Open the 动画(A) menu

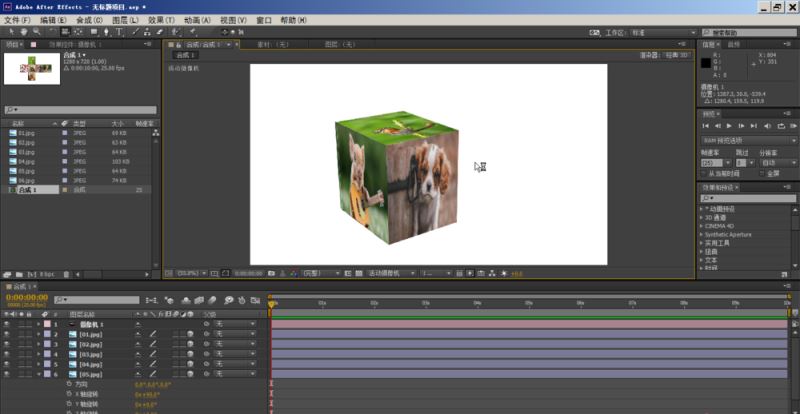pos(197,20)
